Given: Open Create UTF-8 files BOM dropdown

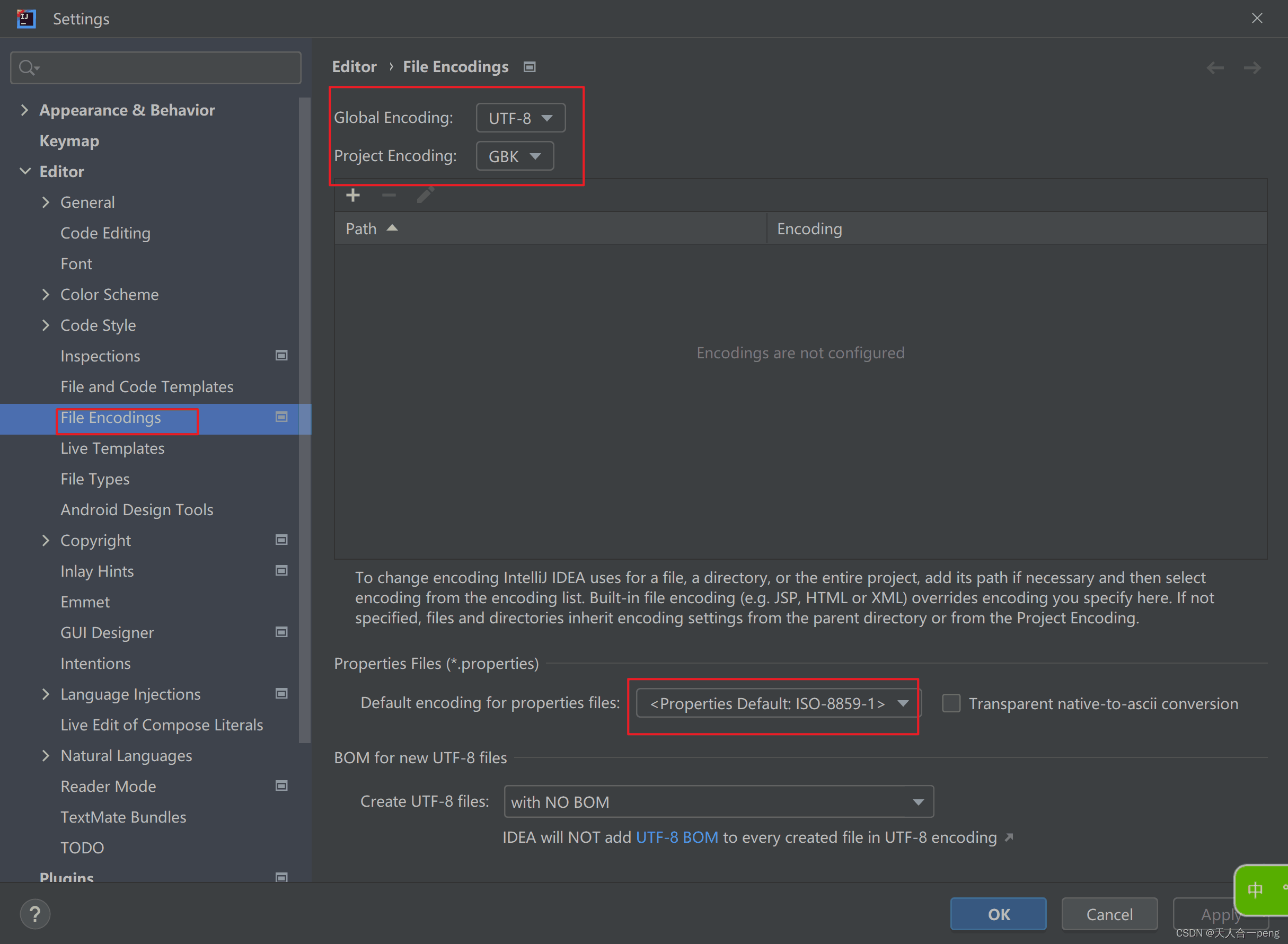Looking at the screenshot, I should tap(718, 802).
